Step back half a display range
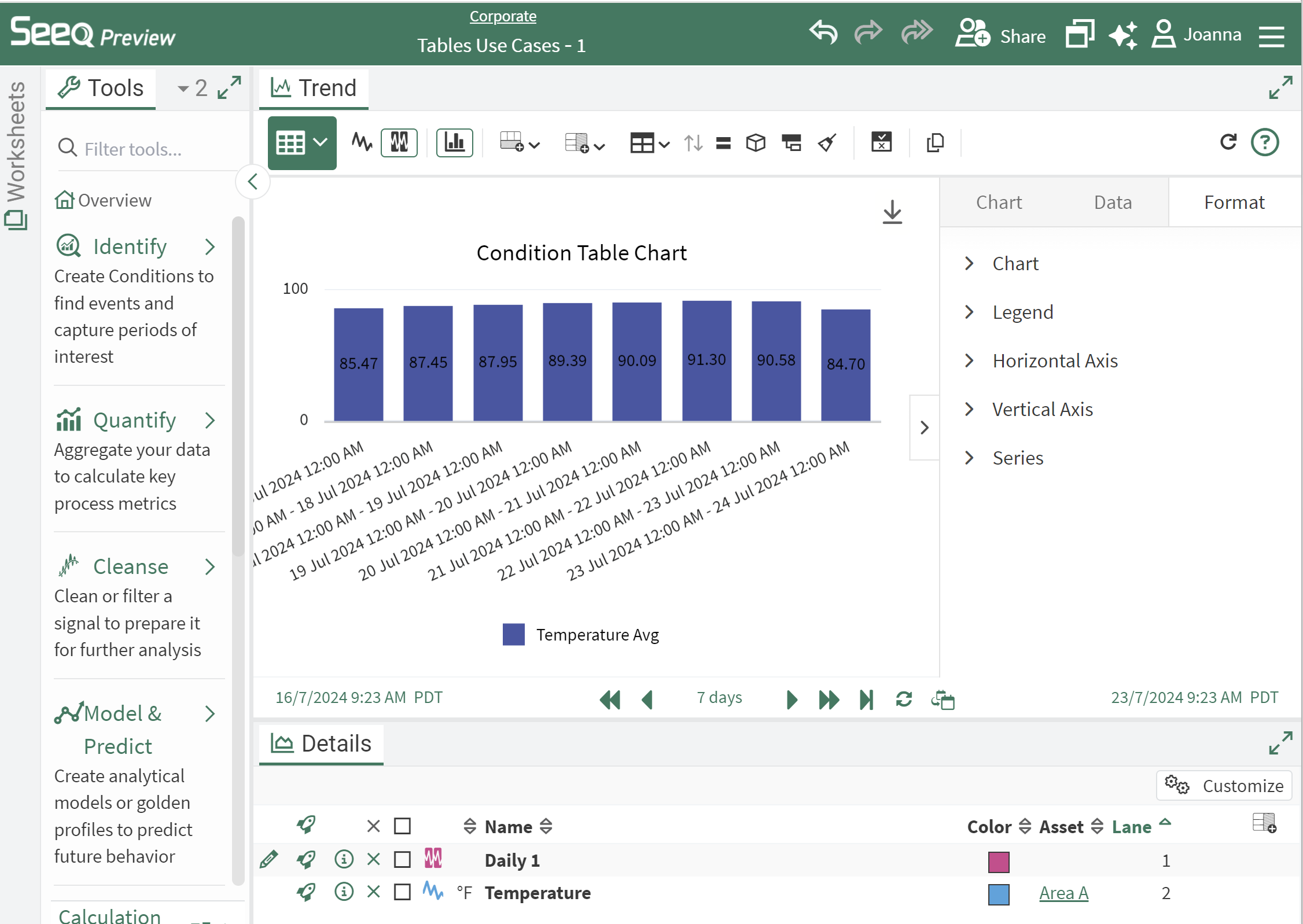The image size is (1303, 924). click(647, 700)
